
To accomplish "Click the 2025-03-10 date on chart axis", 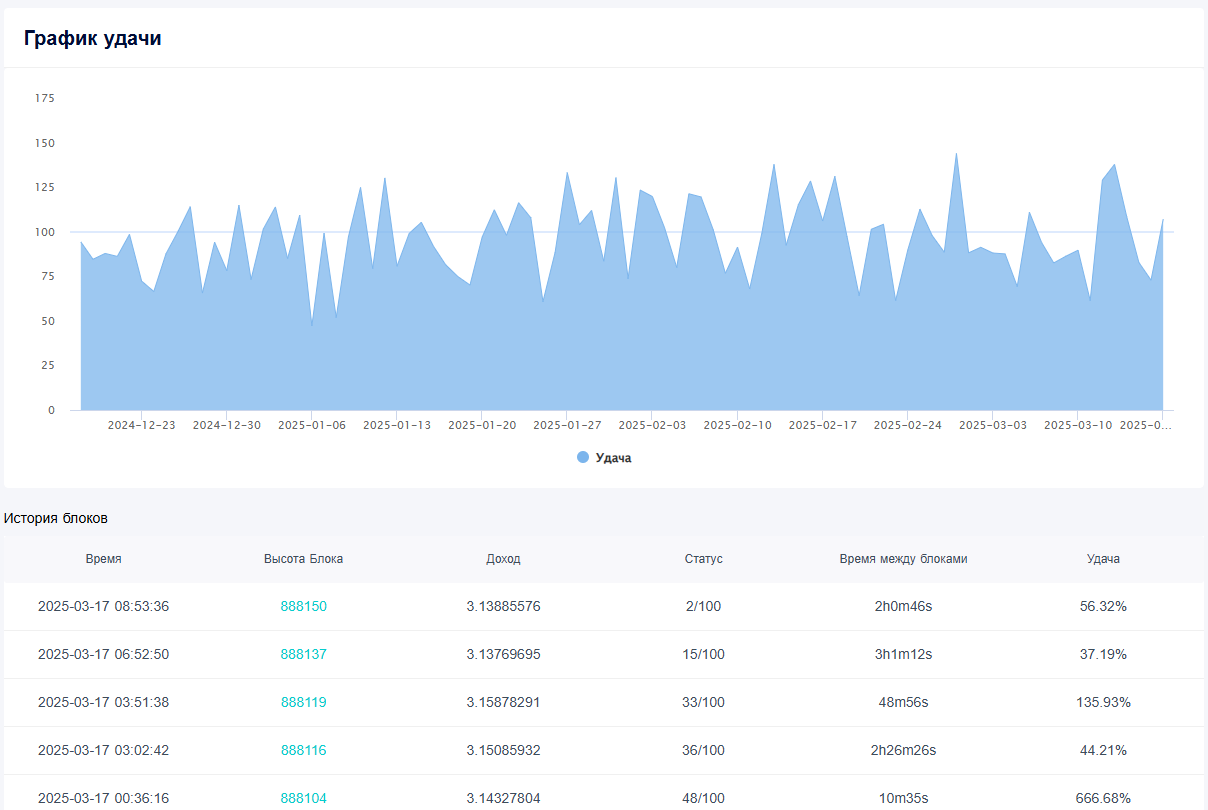I will click(1078, 425).
